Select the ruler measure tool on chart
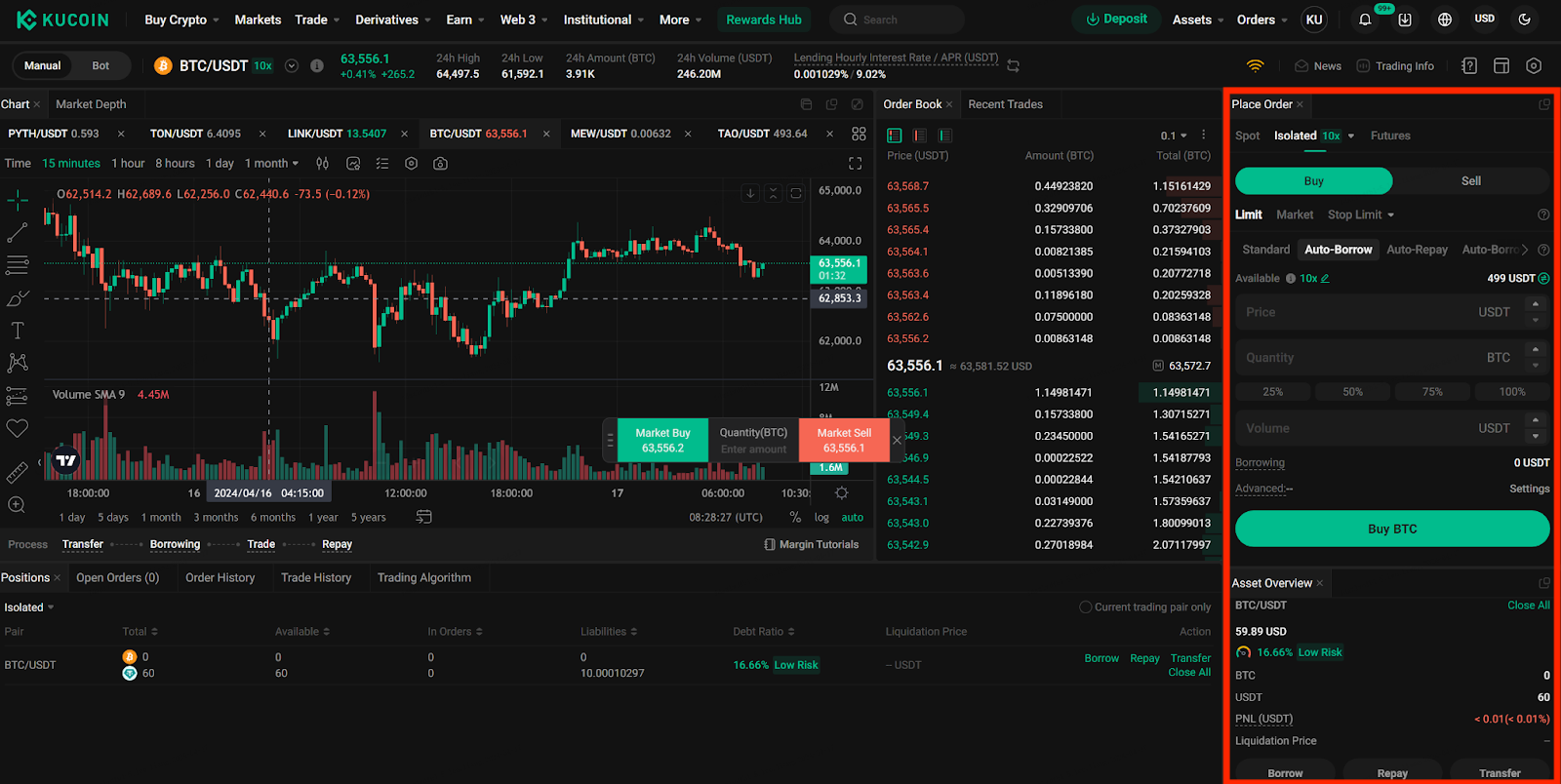Viewport: 1561px width, 784px height. tap(18, 473)
